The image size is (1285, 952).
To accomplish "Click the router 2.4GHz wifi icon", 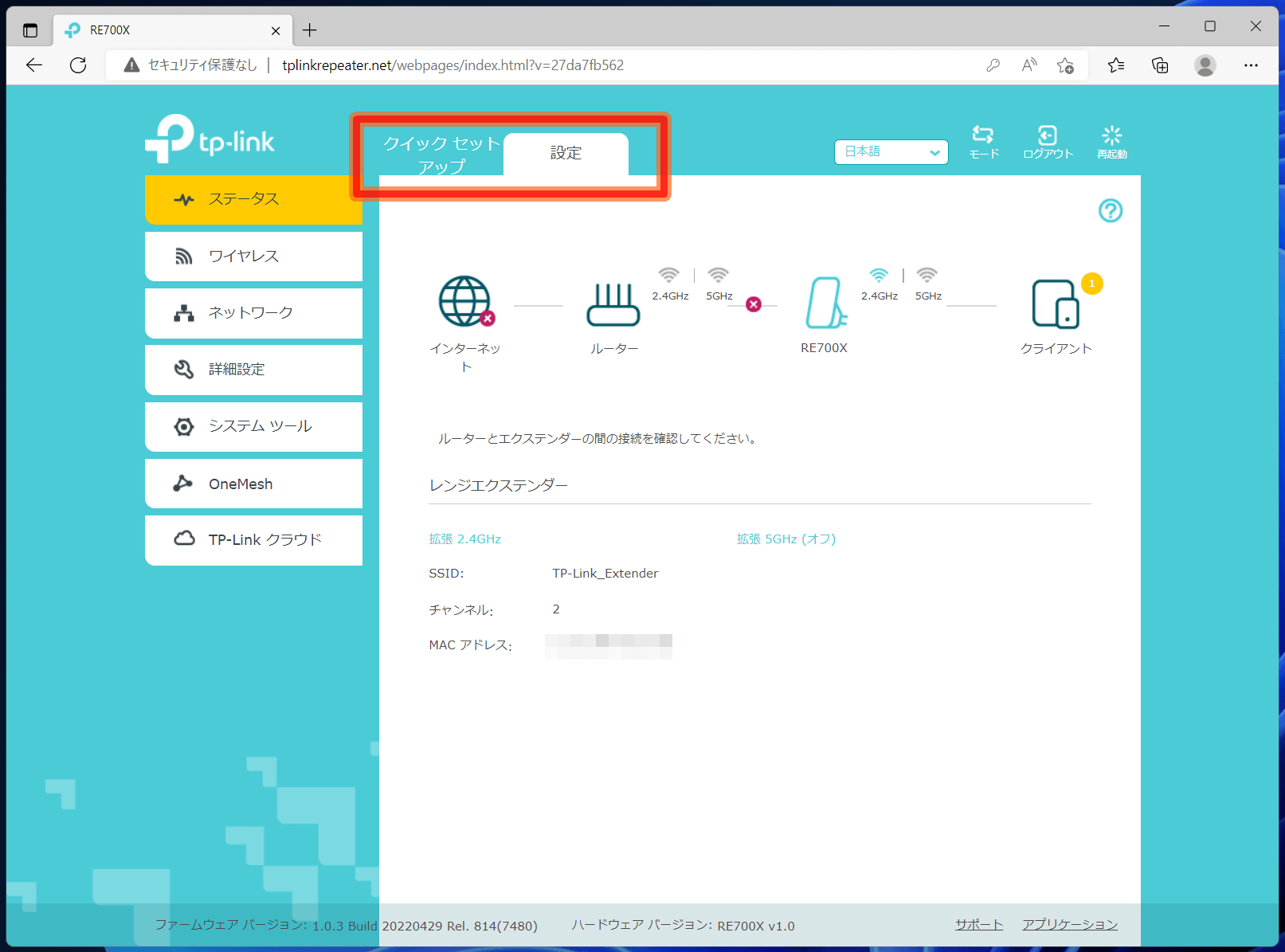I will pyautogui.click(x=669, y=275).
